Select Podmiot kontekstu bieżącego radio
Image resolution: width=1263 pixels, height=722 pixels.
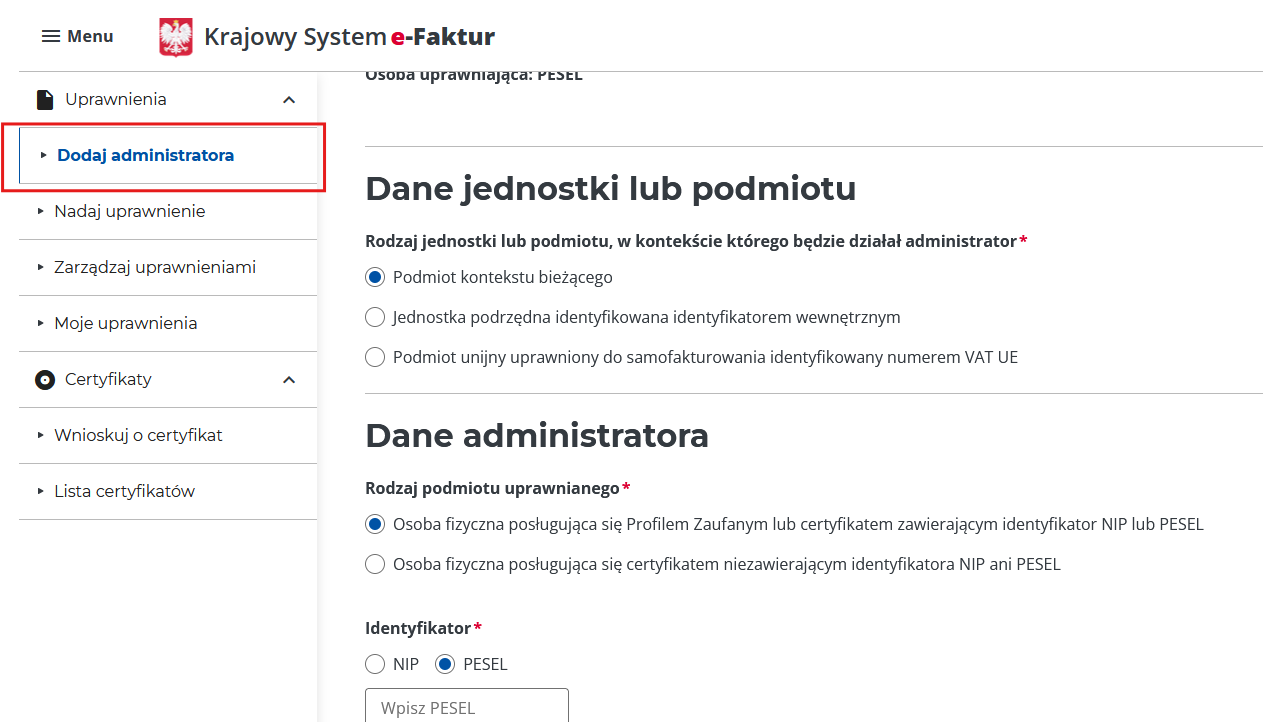pyautogui.click(x=375, y=277)
